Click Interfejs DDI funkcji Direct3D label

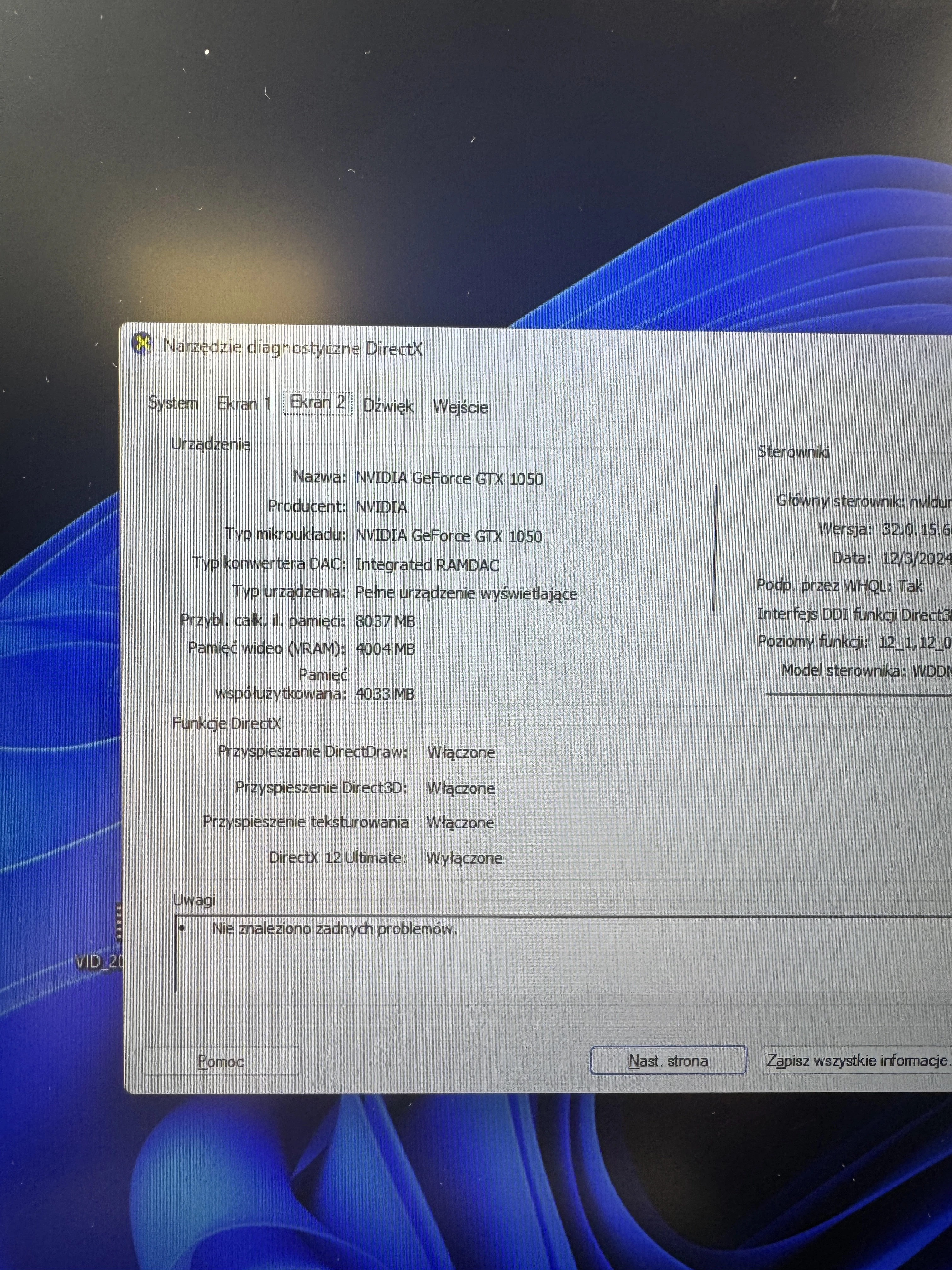pyautogui.click(x=854, y=614)
